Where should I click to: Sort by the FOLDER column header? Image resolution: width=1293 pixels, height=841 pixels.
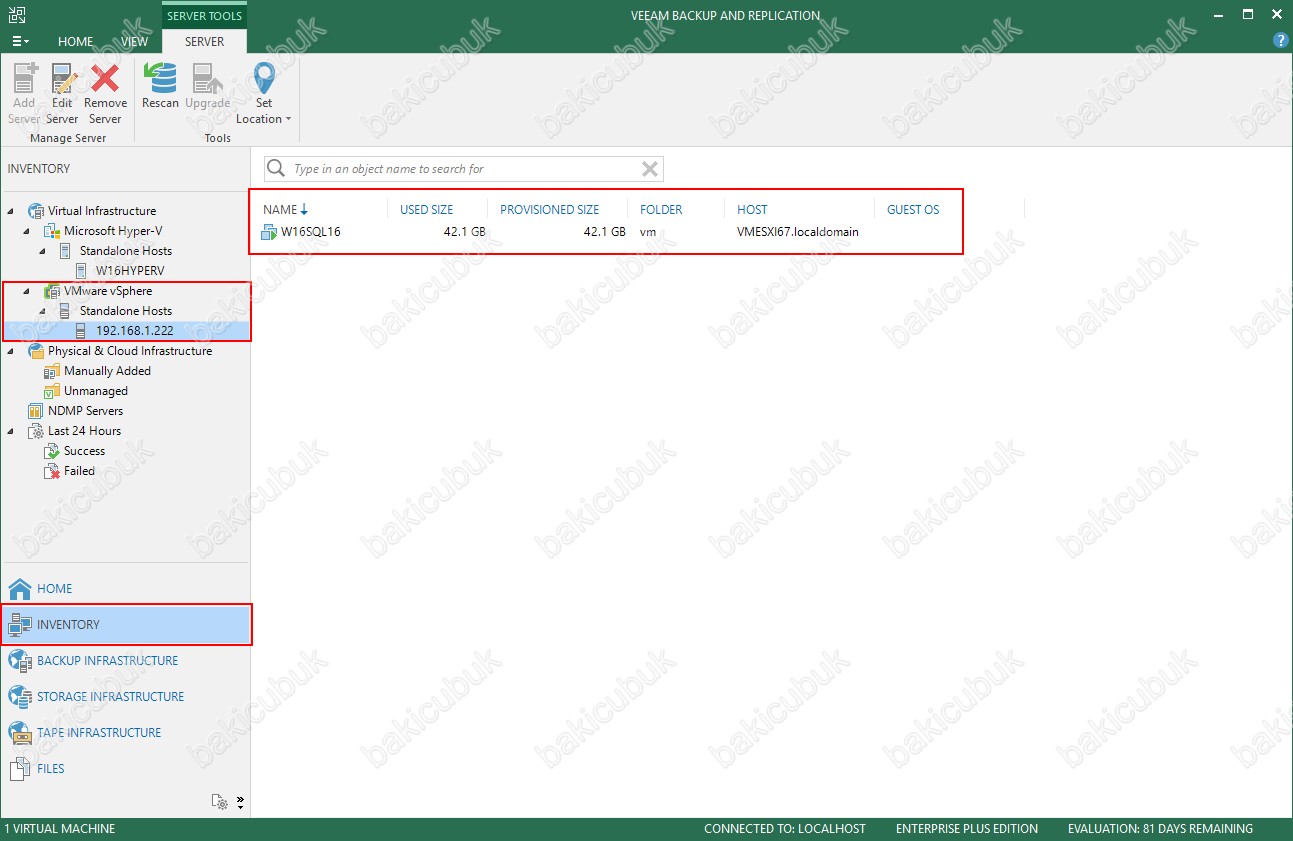tap(661, 209)
